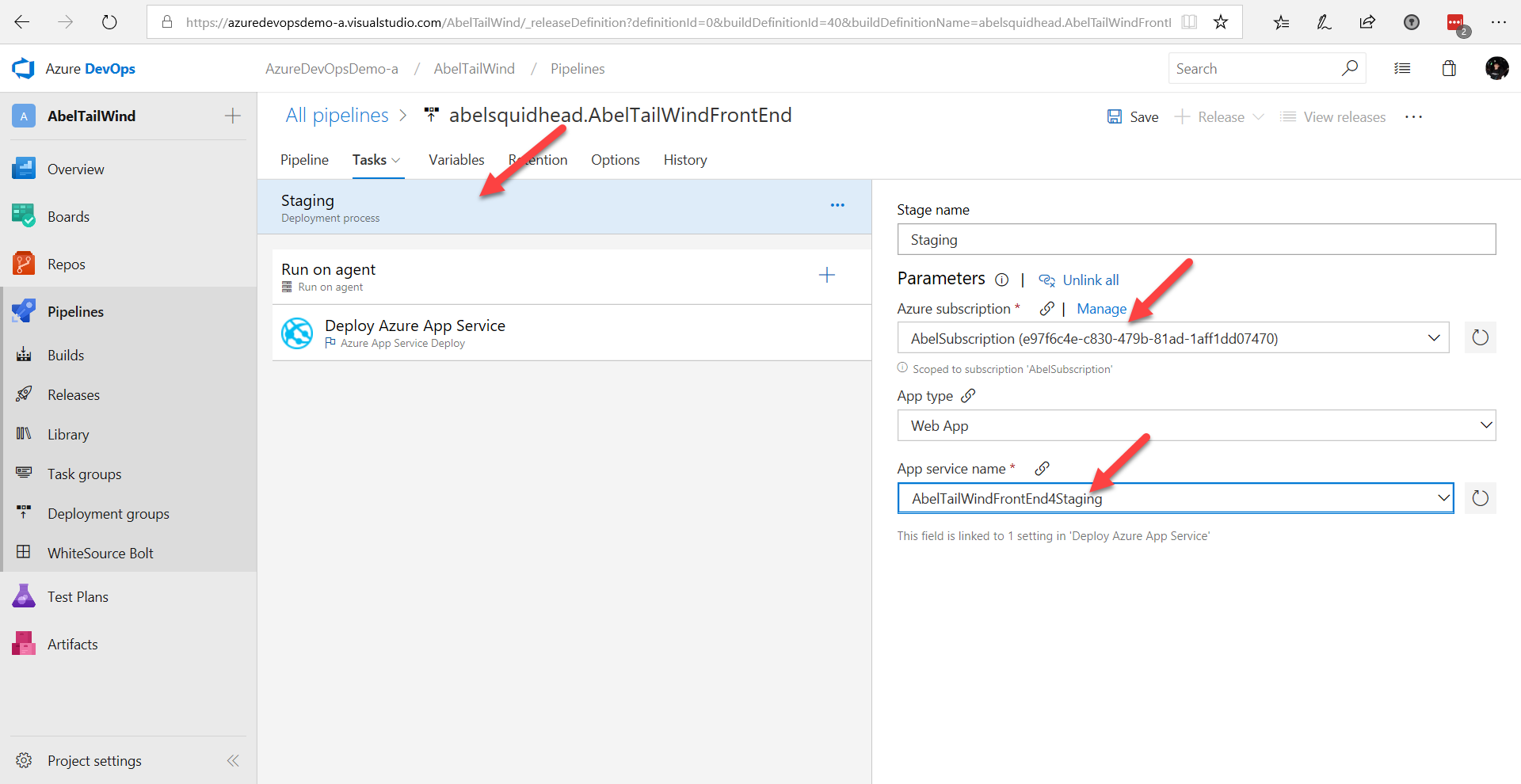Refresh the Azure subscription list
This screenshot has width=1521, height=784.
1480,338
